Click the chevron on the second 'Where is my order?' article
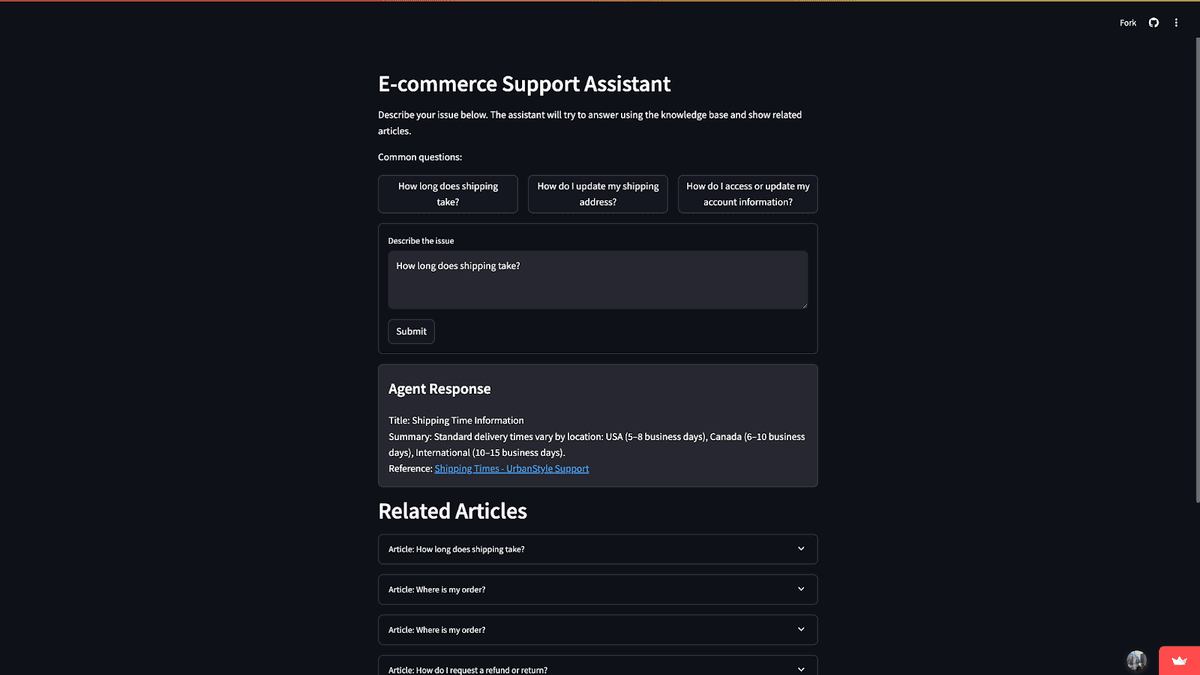The height and width of the screenshot is (675, 1200). tap(801, 630)
